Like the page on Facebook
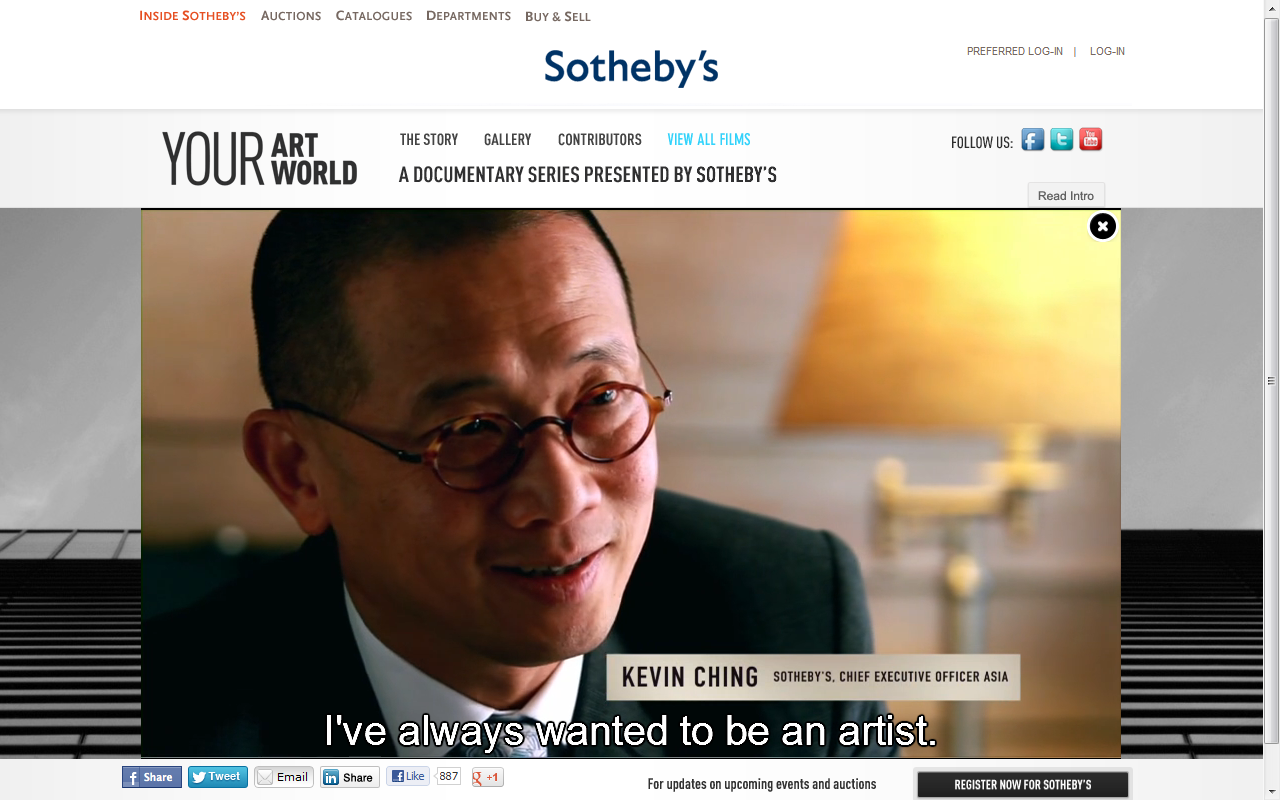Screen dimensions: 1280x800 408,776
